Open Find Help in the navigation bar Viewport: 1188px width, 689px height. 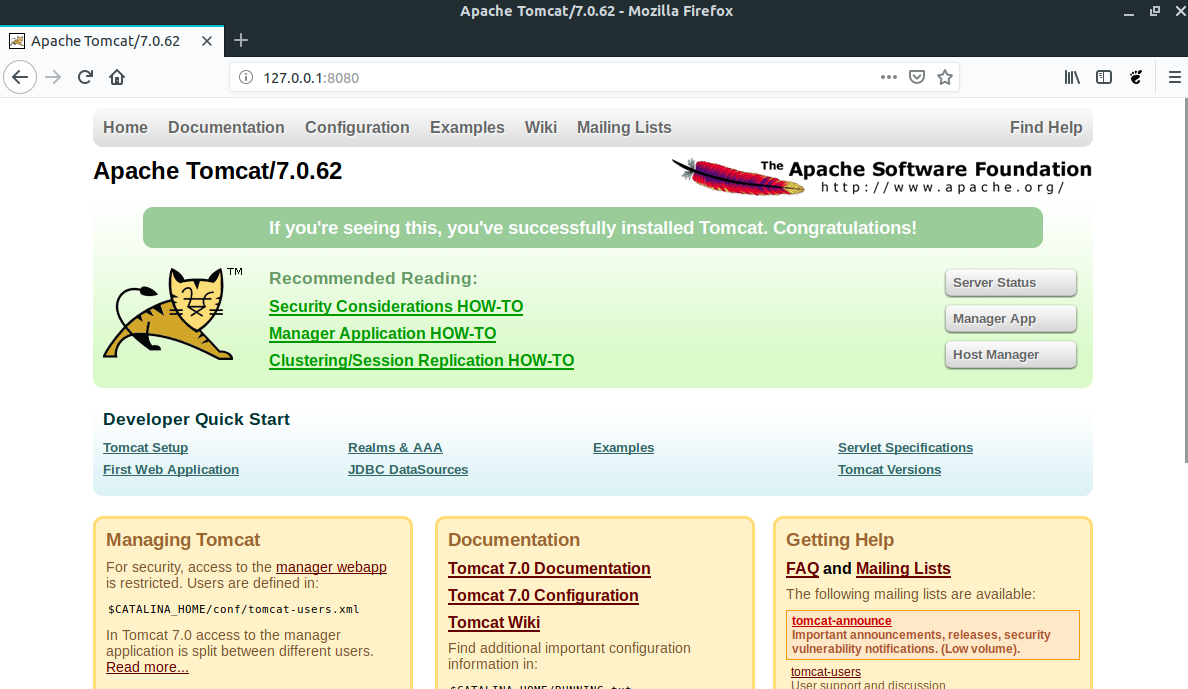pos(1046,127)
